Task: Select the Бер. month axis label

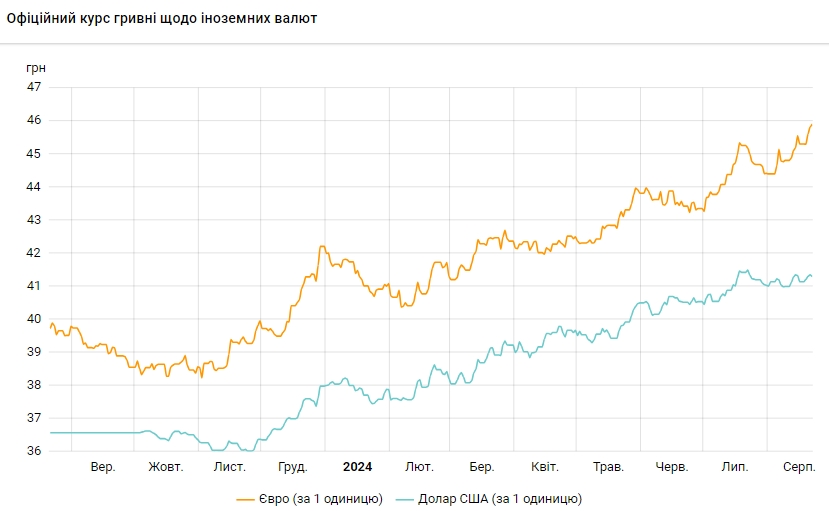Action: 482,467
